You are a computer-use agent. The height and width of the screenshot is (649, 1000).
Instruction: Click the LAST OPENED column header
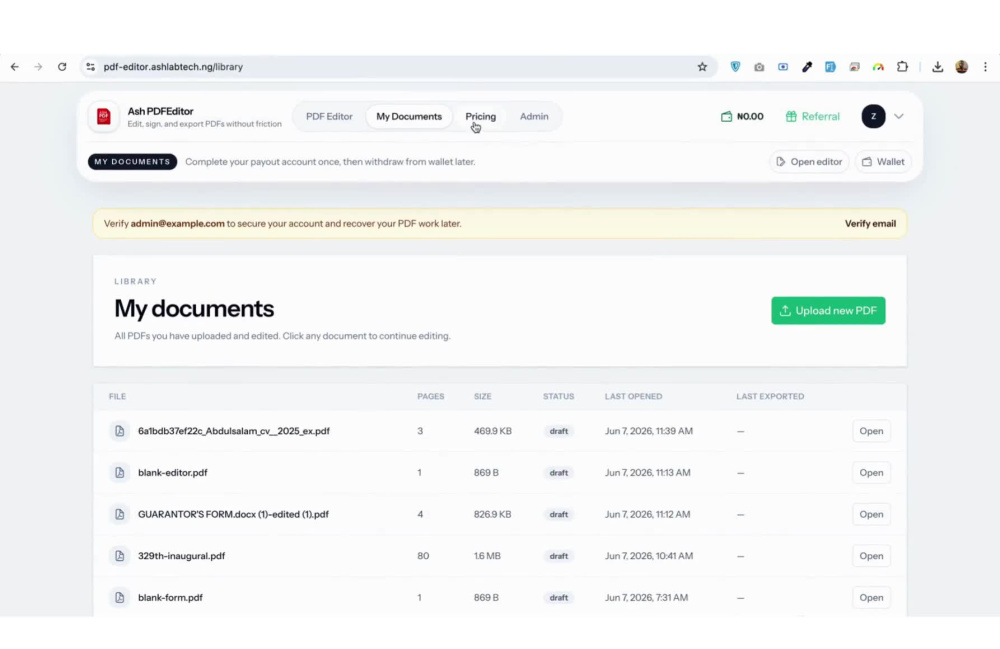633,397
